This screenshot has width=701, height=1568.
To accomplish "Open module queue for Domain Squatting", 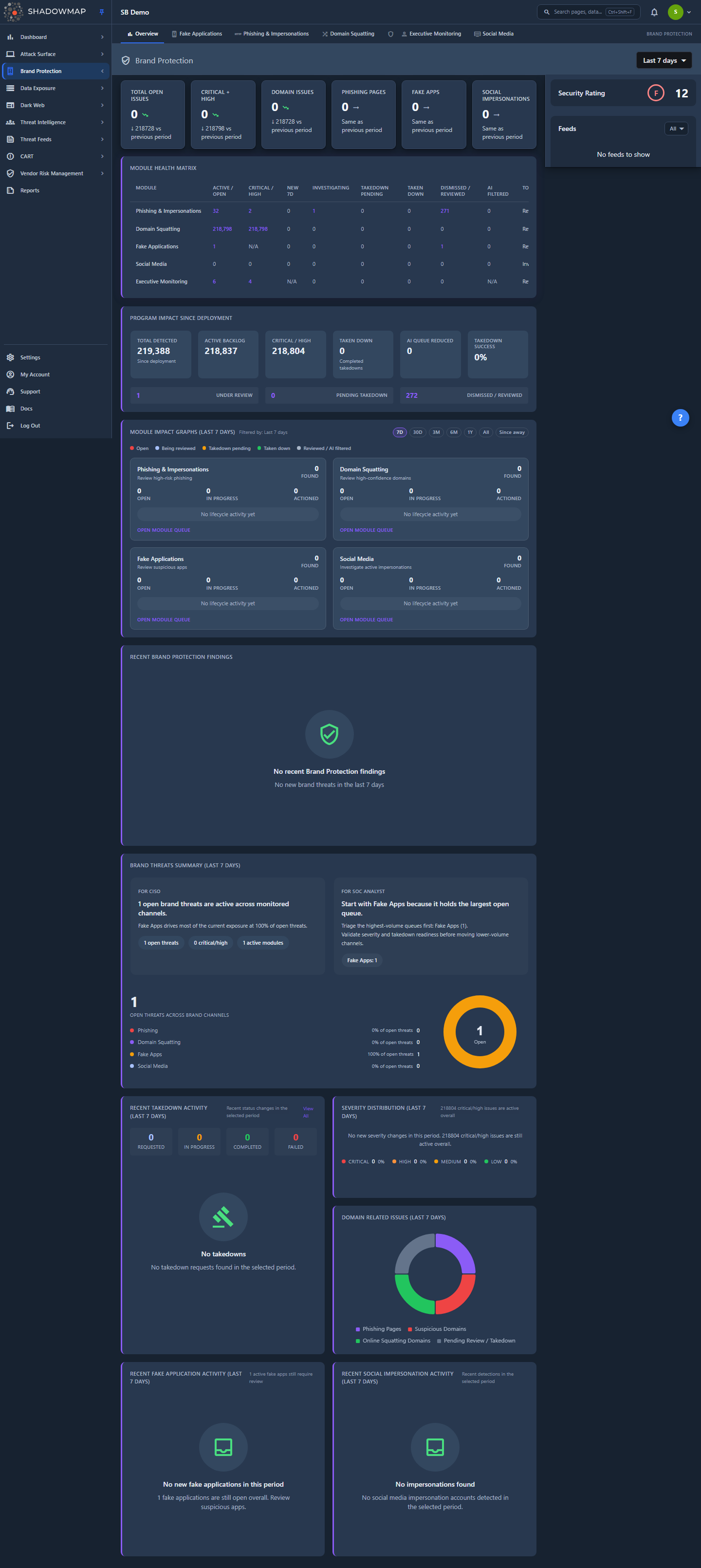I will pyautogui.click(x=366, y=530).
